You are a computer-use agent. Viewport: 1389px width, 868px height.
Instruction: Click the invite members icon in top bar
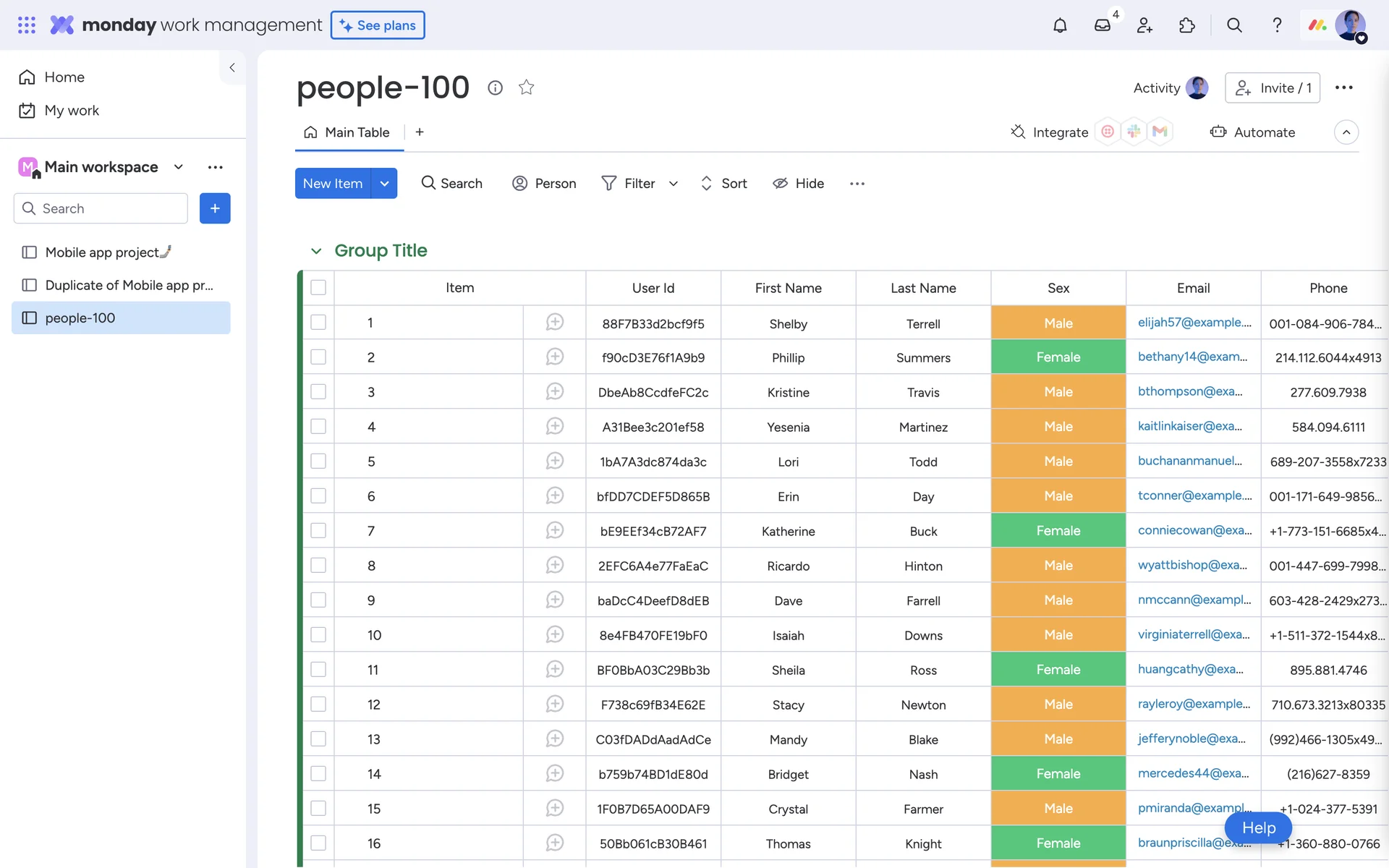1144,25
